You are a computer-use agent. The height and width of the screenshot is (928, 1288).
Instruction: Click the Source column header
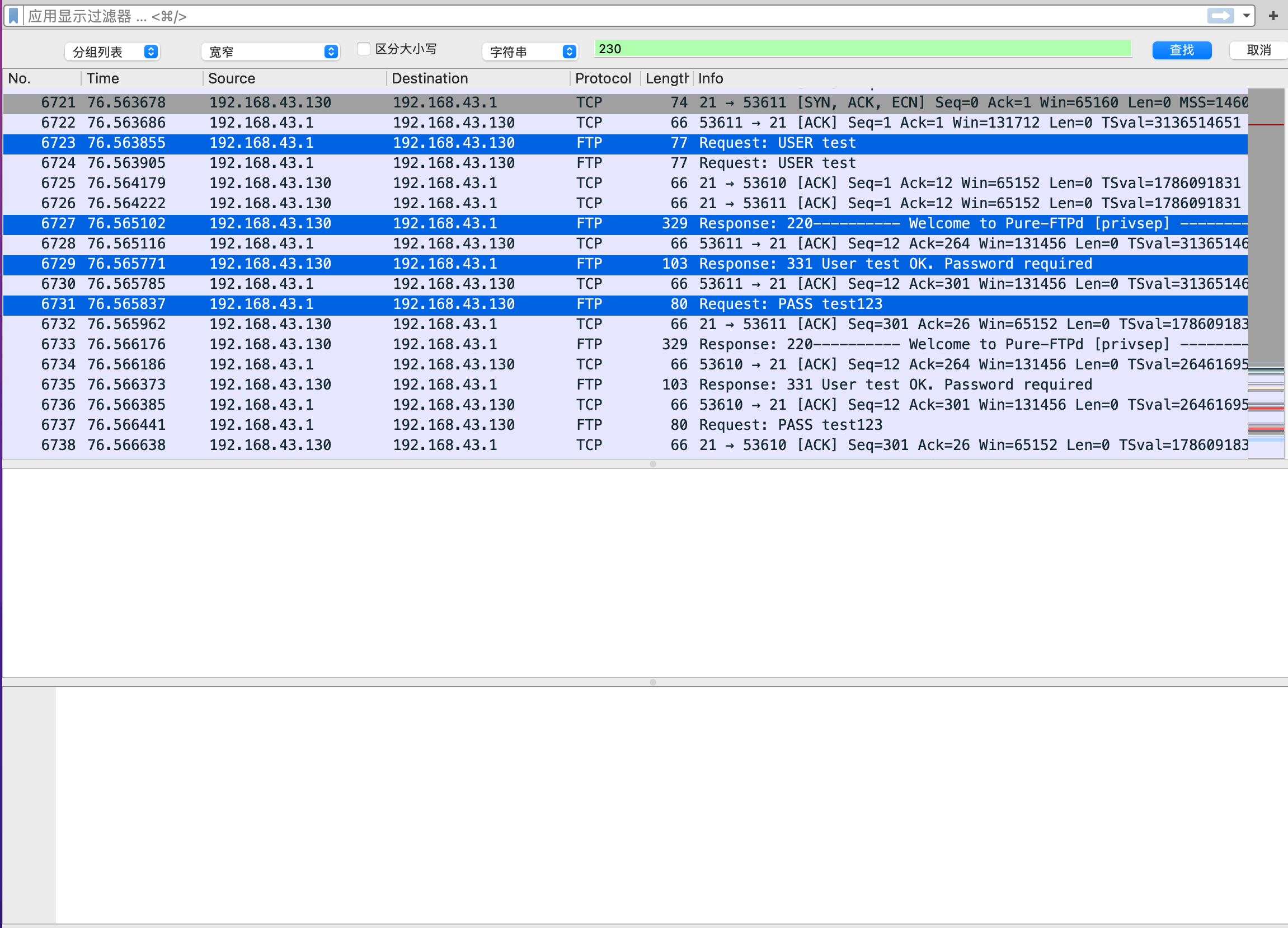tap(232, 78)
